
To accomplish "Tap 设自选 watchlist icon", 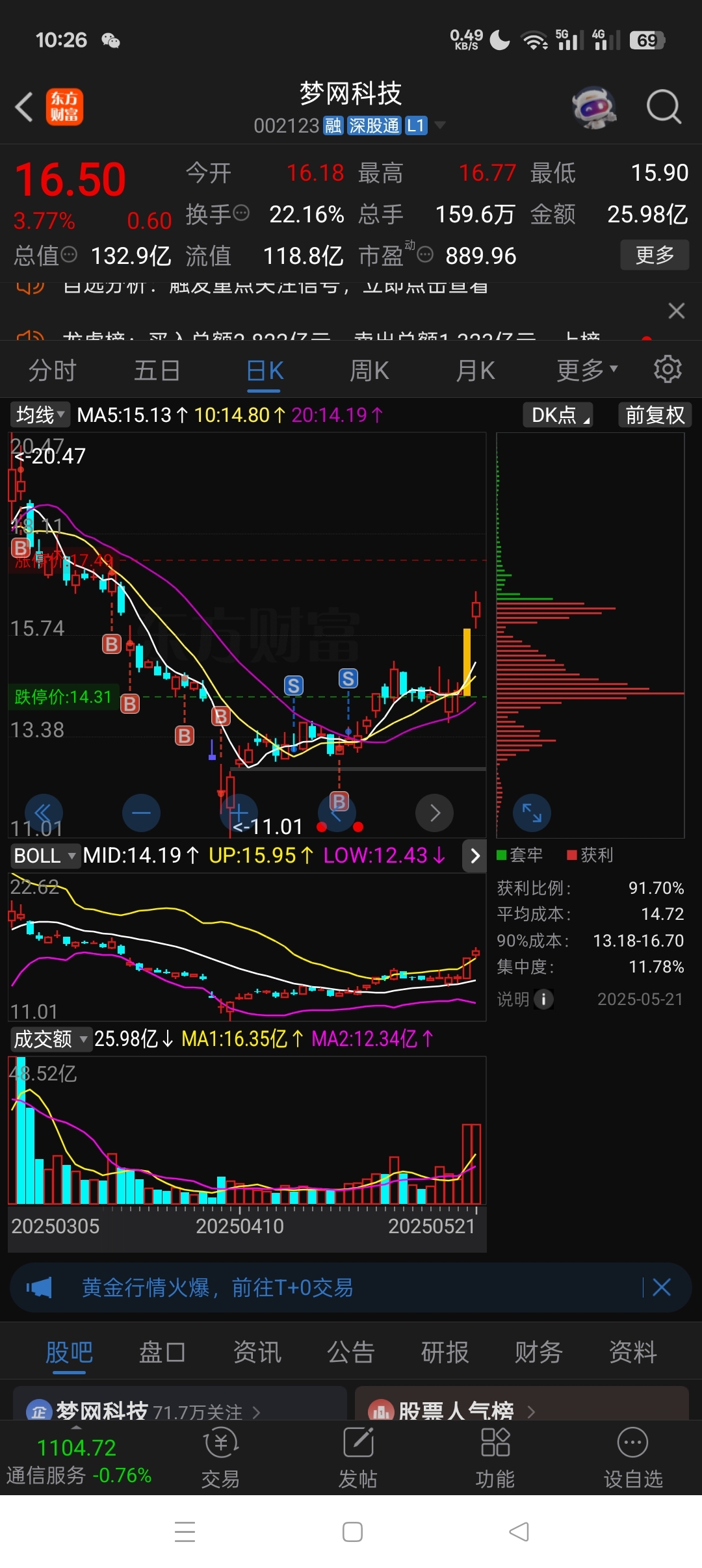I will (632, 1457).
